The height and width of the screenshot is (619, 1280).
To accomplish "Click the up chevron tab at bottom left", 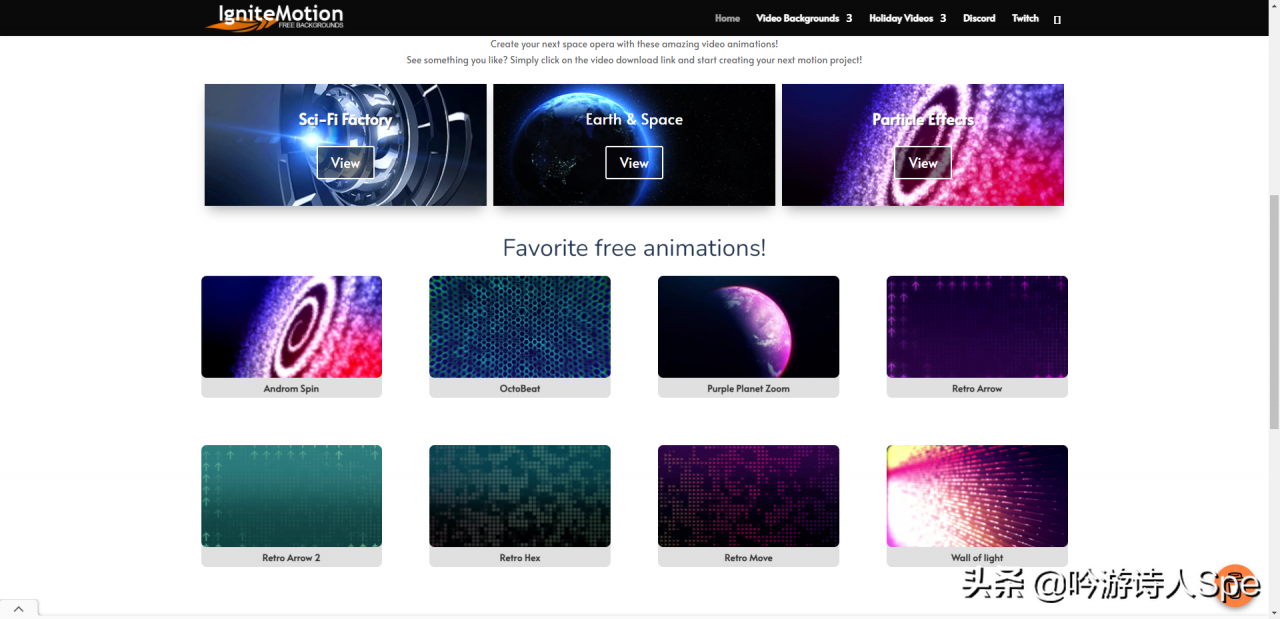I will (x=19, y=608).
